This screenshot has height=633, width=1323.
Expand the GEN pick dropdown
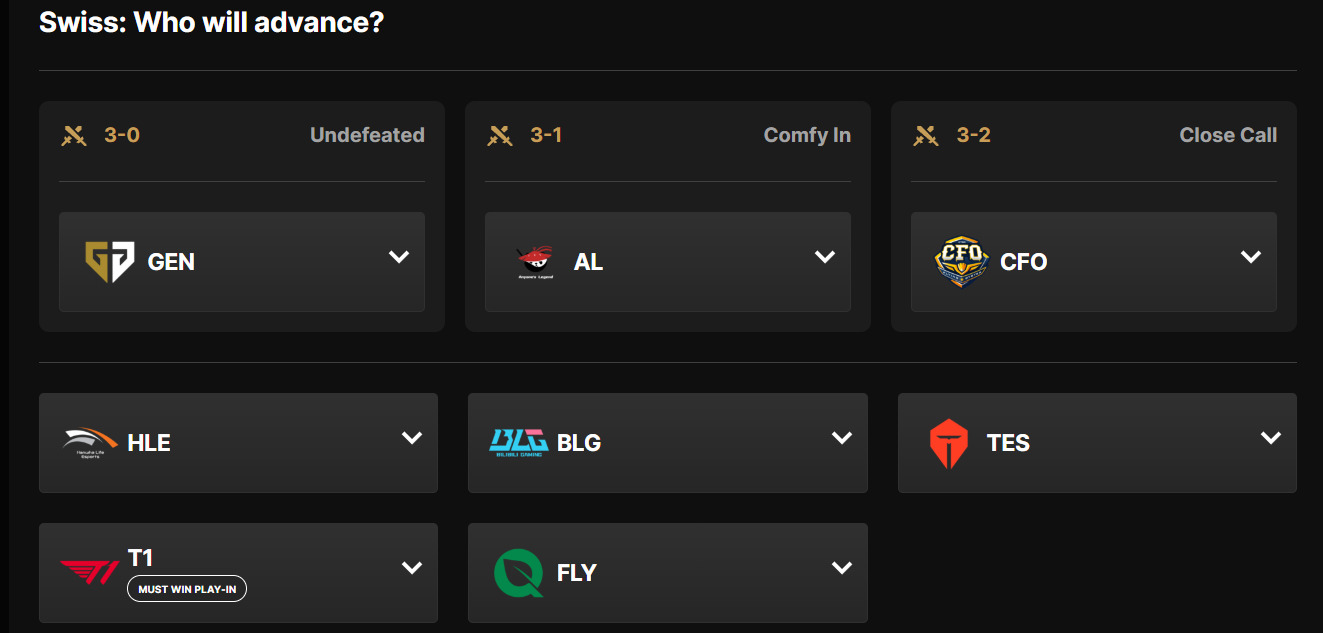point(397,256)
